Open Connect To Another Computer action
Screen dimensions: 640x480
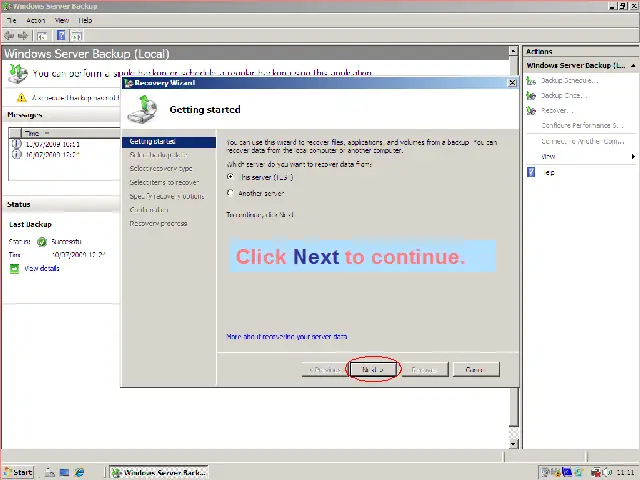(582, 141)
